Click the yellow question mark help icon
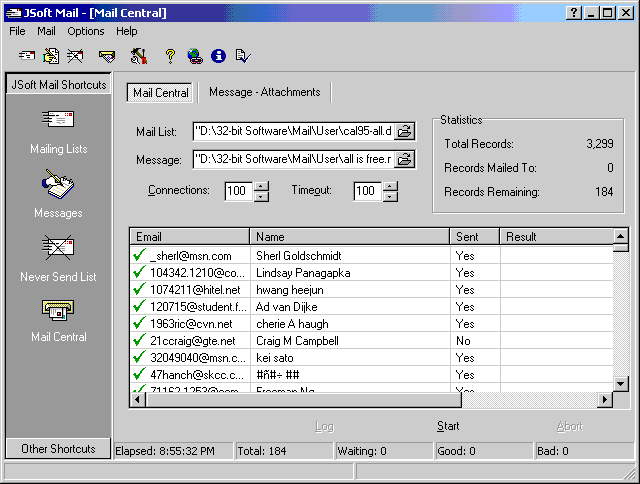Image resolution: width=640 pixels, height=484 pixels. click(x=170, y=56)
